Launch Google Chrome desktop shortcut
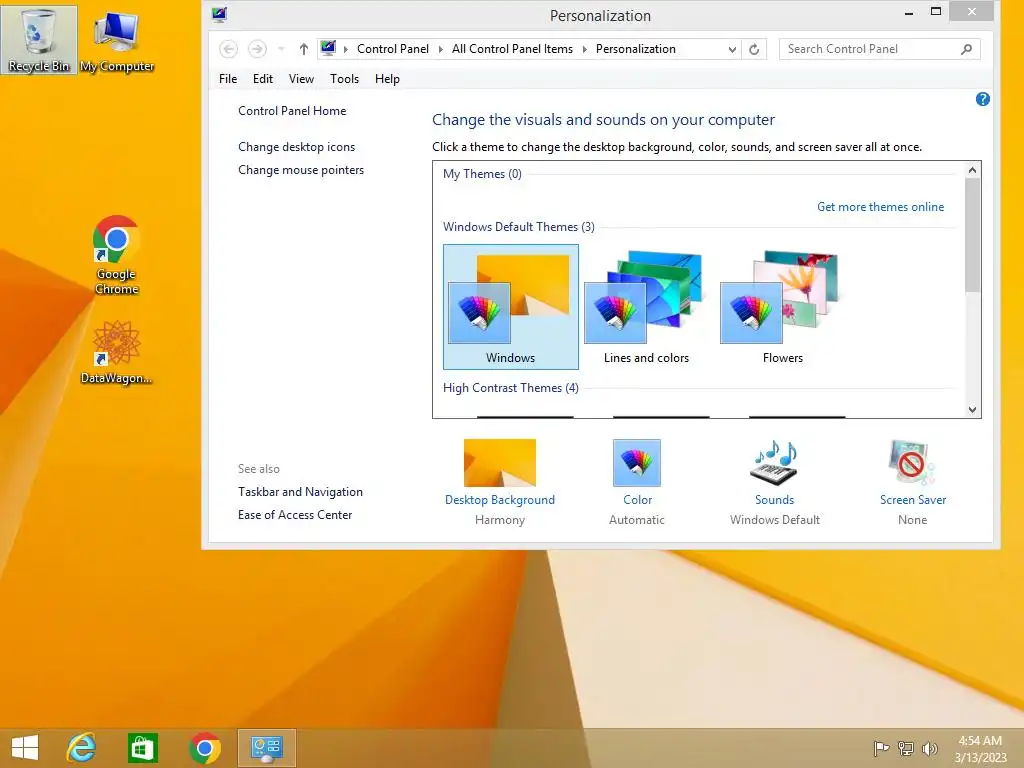This screenshot has height=768, width=1024. (x=116, y=255)
